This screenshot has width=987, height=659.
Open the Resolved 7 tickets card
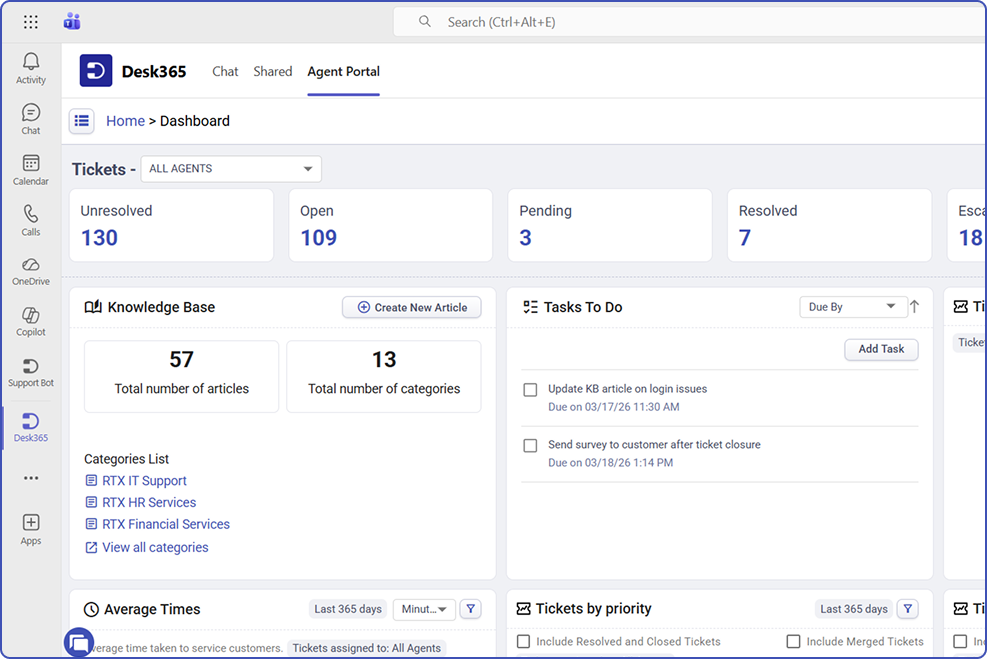[829, 225]
